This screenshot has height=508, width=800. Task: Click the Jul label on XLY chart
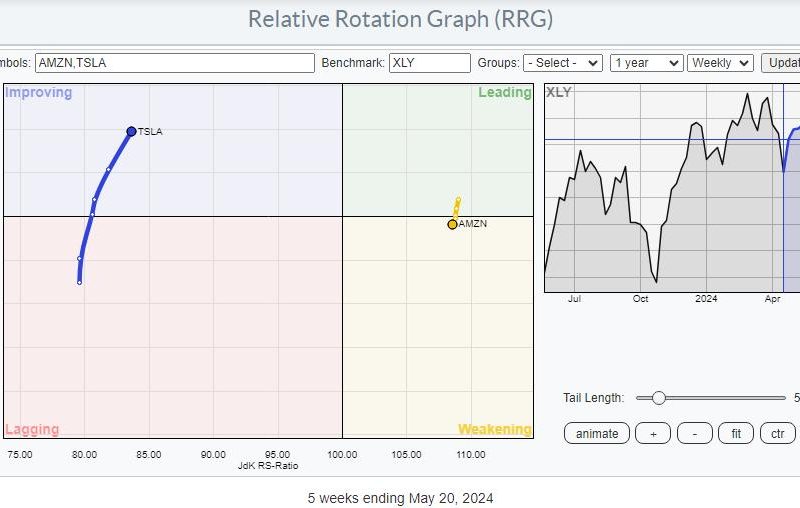point(574,299)
